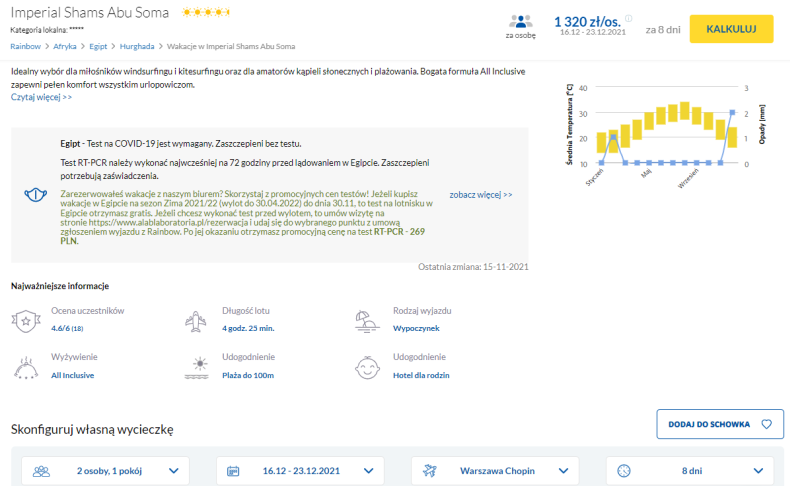Click the Wyżywienie meal dish icon
This screenshot has height=486, width=790.
coord(24,368)
